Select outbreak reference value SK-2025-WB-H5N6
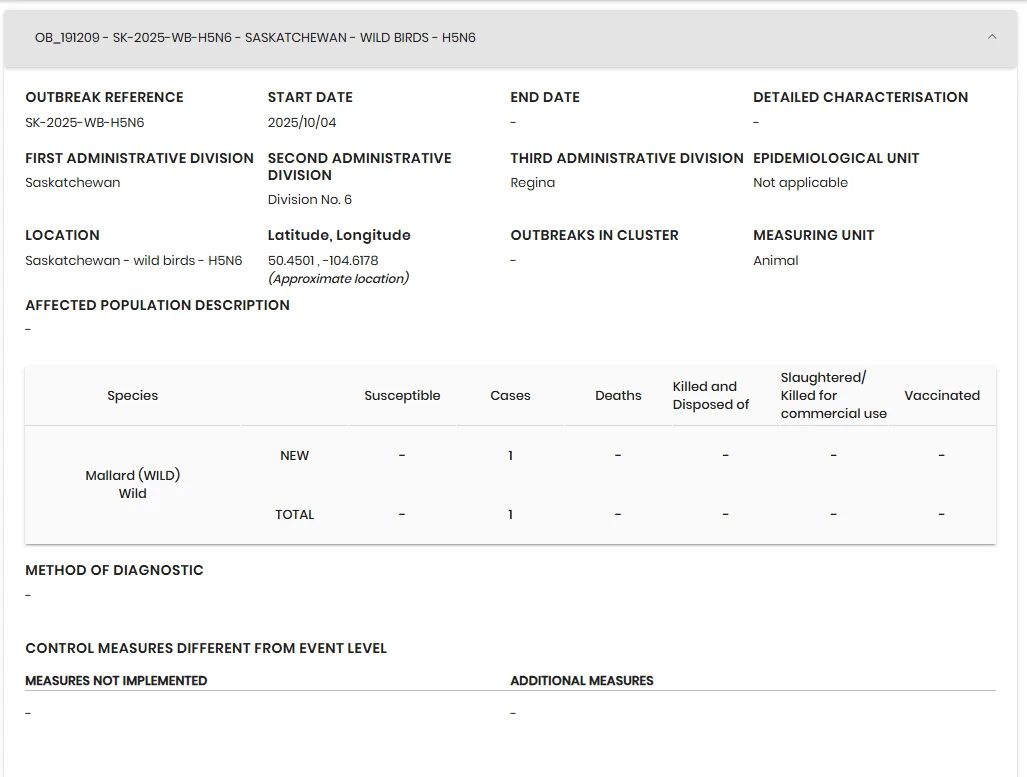This screenshot has height=777, width=1027. [x=84, y=123]
